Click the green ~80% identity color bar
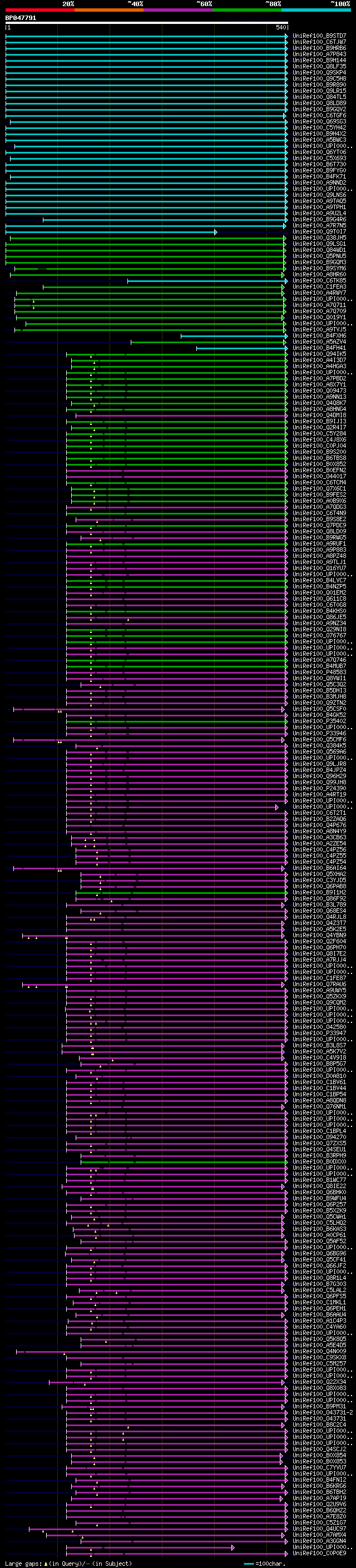This screenshot has height=1568, width=356. click(x=247, y=10)
